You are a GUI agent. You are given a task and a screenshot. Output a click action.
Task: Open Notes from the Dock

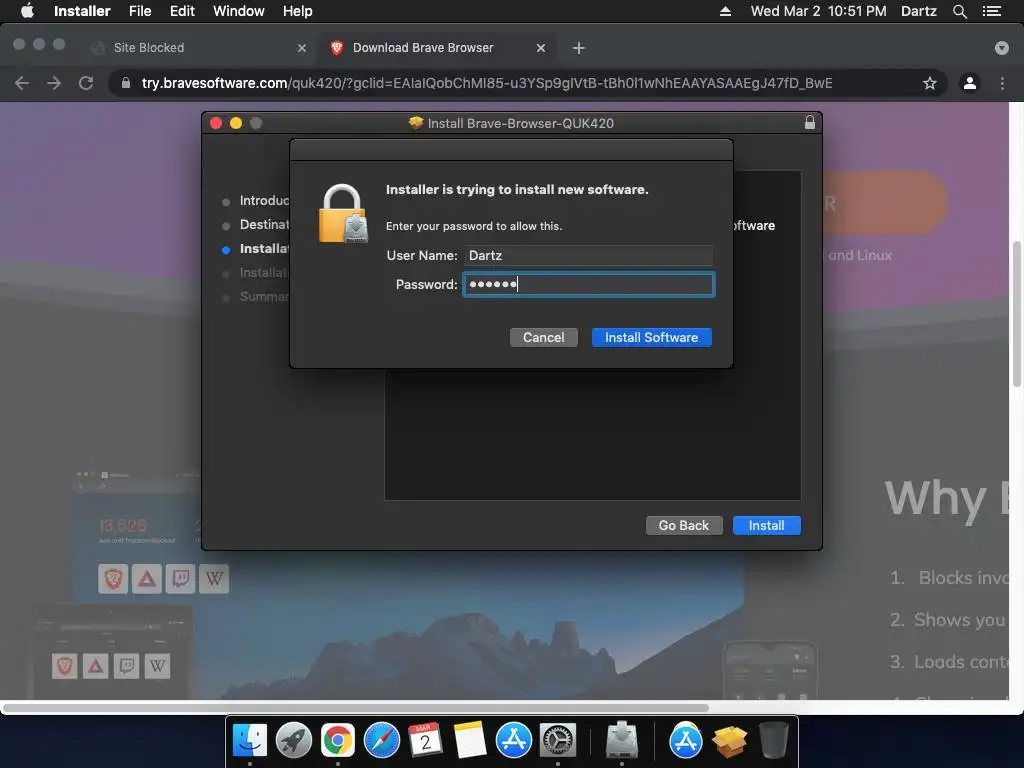(469, 741)
